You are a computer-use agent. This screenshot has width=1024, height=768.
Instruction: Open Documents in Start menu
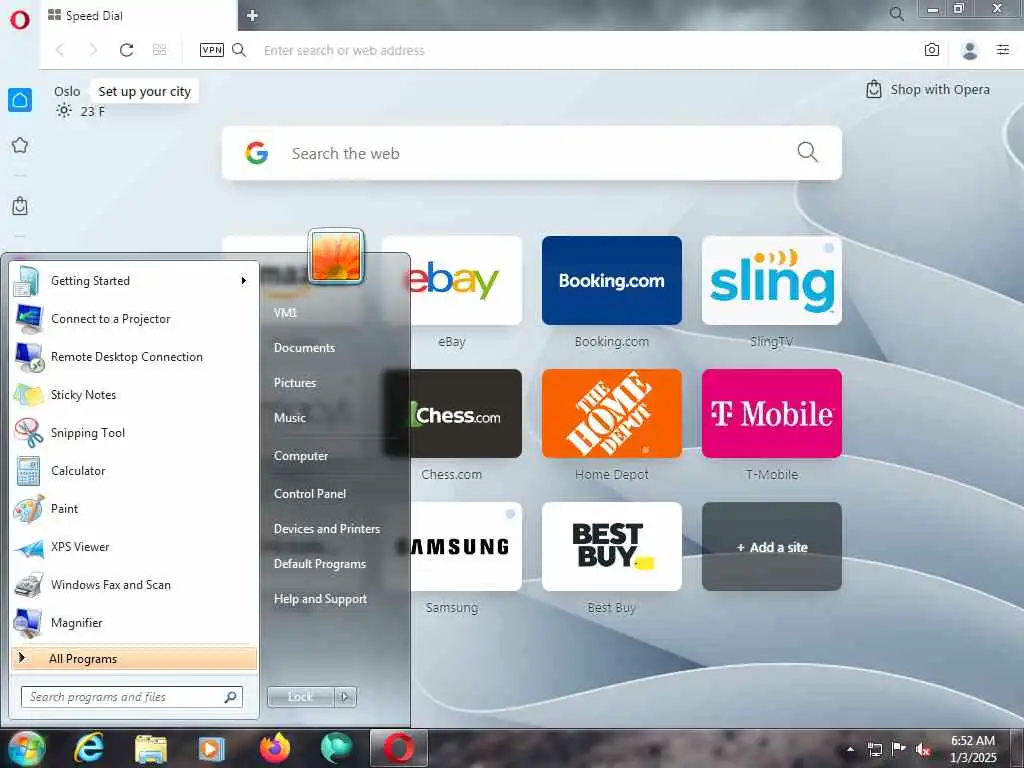(x=304, y=348)
